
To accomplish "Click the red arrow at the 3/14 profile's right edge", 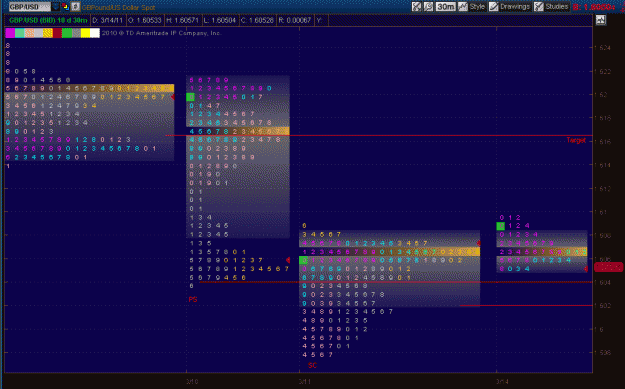I will pos(586,269).
